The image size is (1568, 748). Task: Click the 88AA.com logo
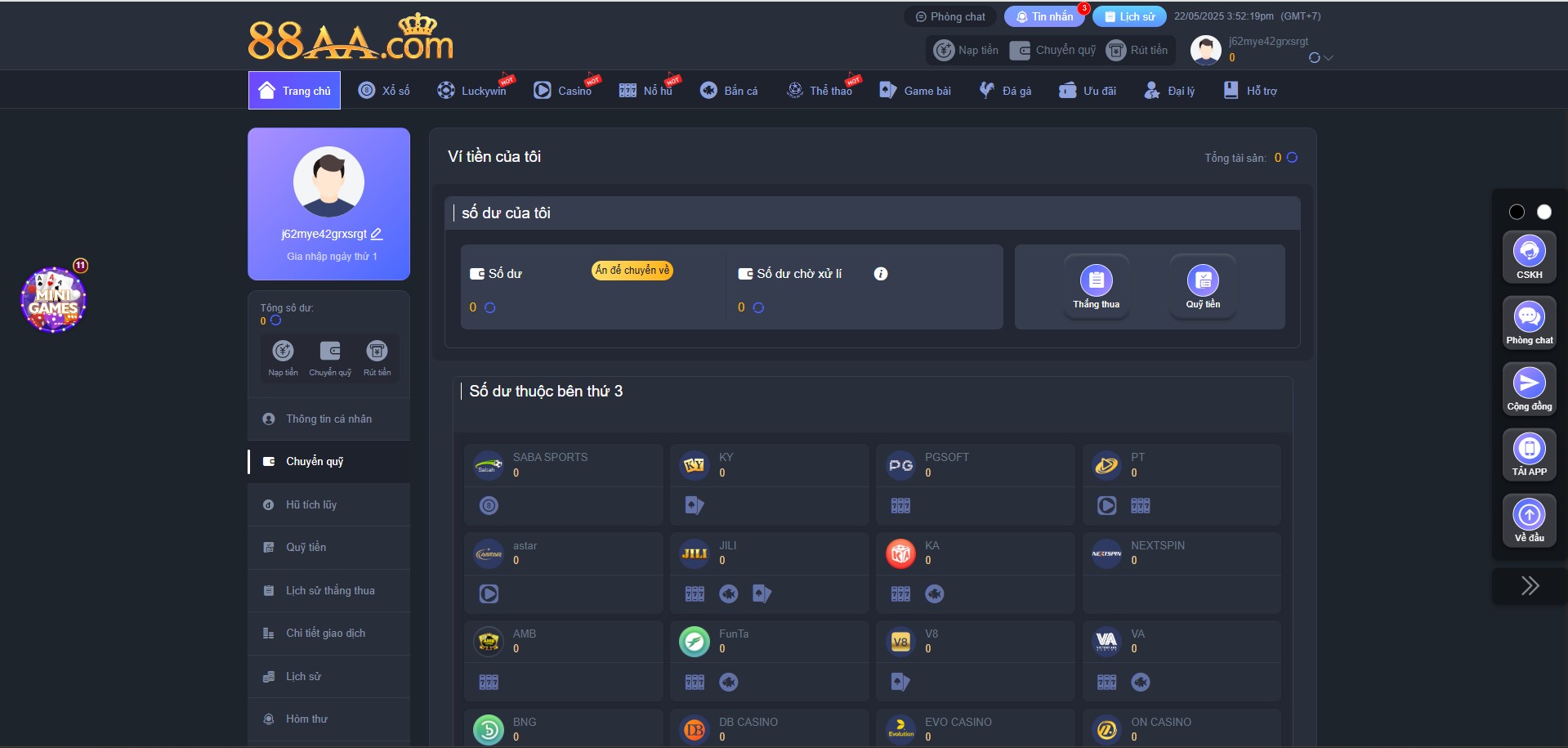[x=351, y=38]
